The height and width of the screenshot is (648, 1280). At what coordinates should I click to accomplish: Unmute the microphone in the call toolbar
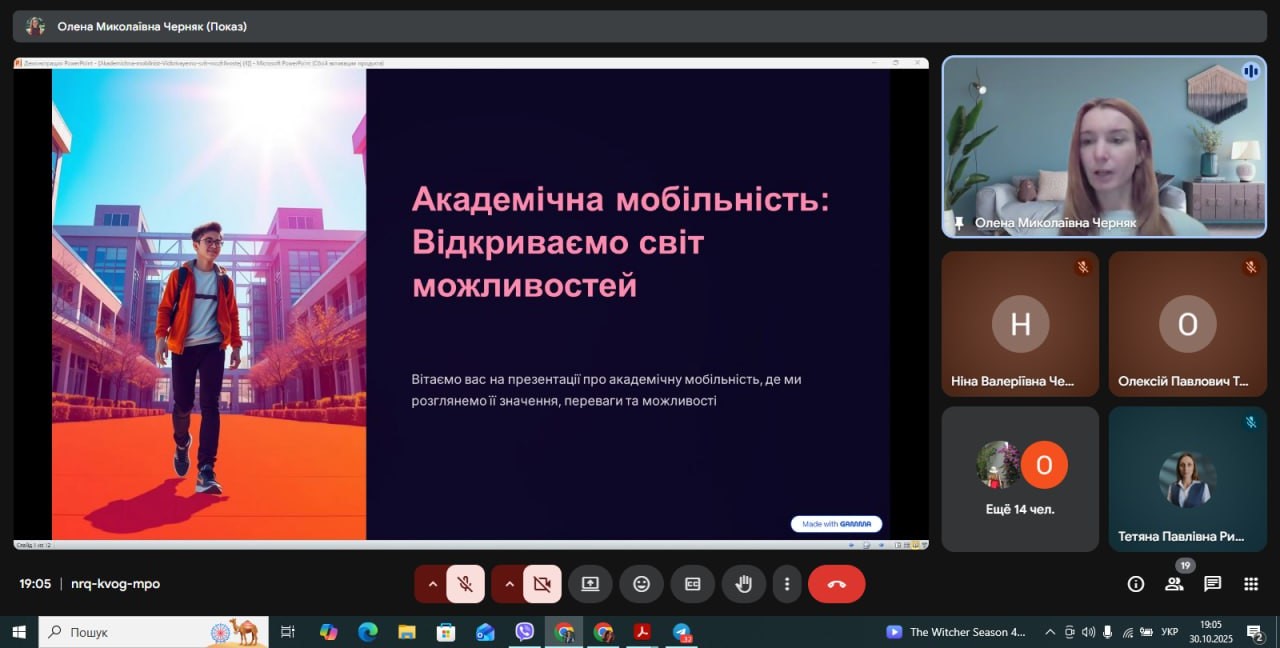click(465, 584)
